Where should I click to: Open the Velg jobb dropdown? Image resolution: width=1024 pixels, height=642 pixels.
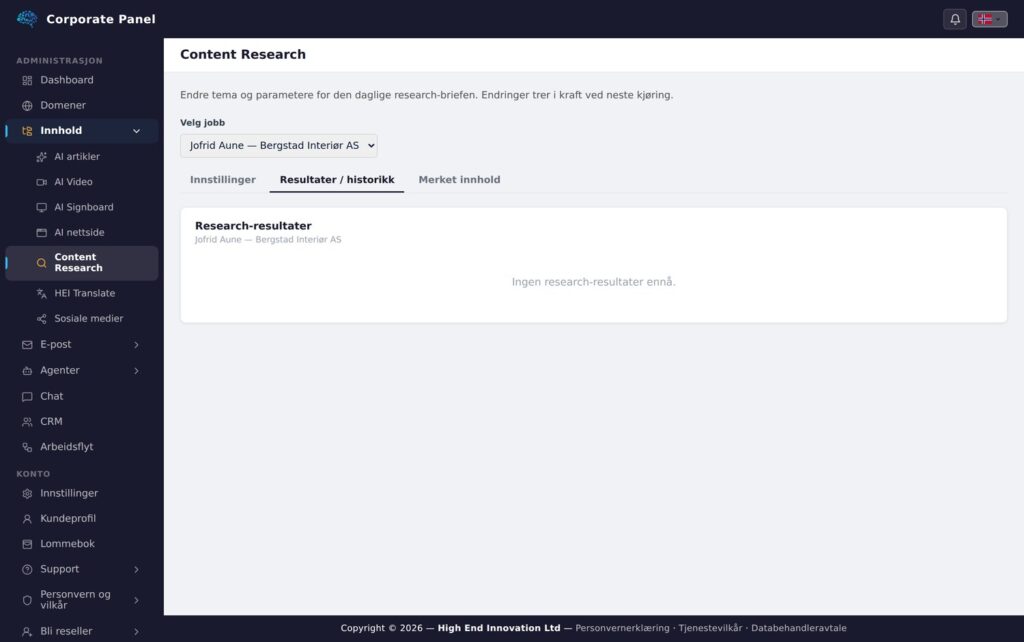[278, 146]
